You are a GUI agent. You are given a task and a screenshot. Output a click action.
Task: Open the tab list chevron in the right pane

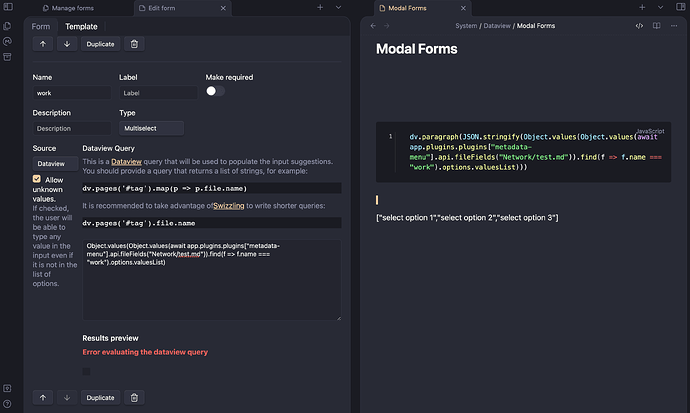(x=661, y=7)
